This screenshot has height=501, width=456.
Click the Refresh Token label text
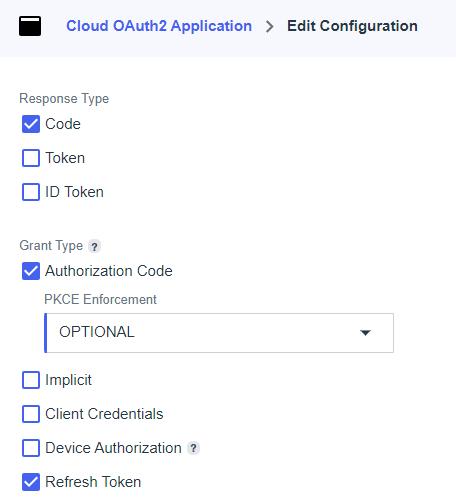coord(93,482)
